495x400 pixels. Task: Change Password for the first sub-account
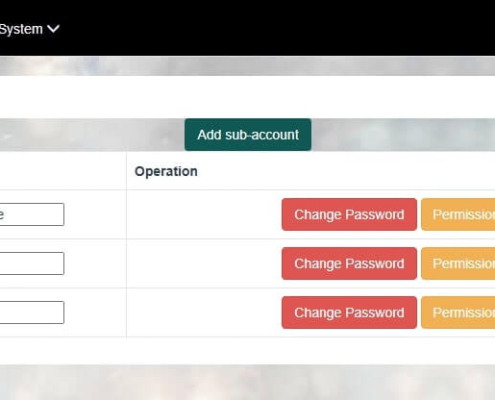pos(349,214)
